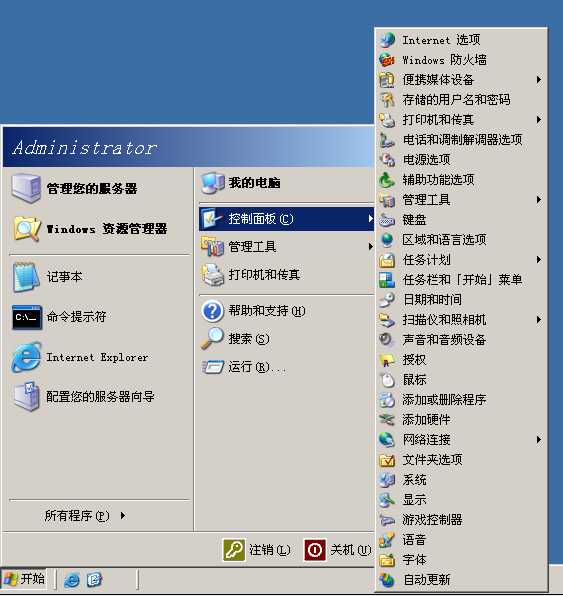Click the 搜索 magnifying glass icon

[x=213, y=338]
